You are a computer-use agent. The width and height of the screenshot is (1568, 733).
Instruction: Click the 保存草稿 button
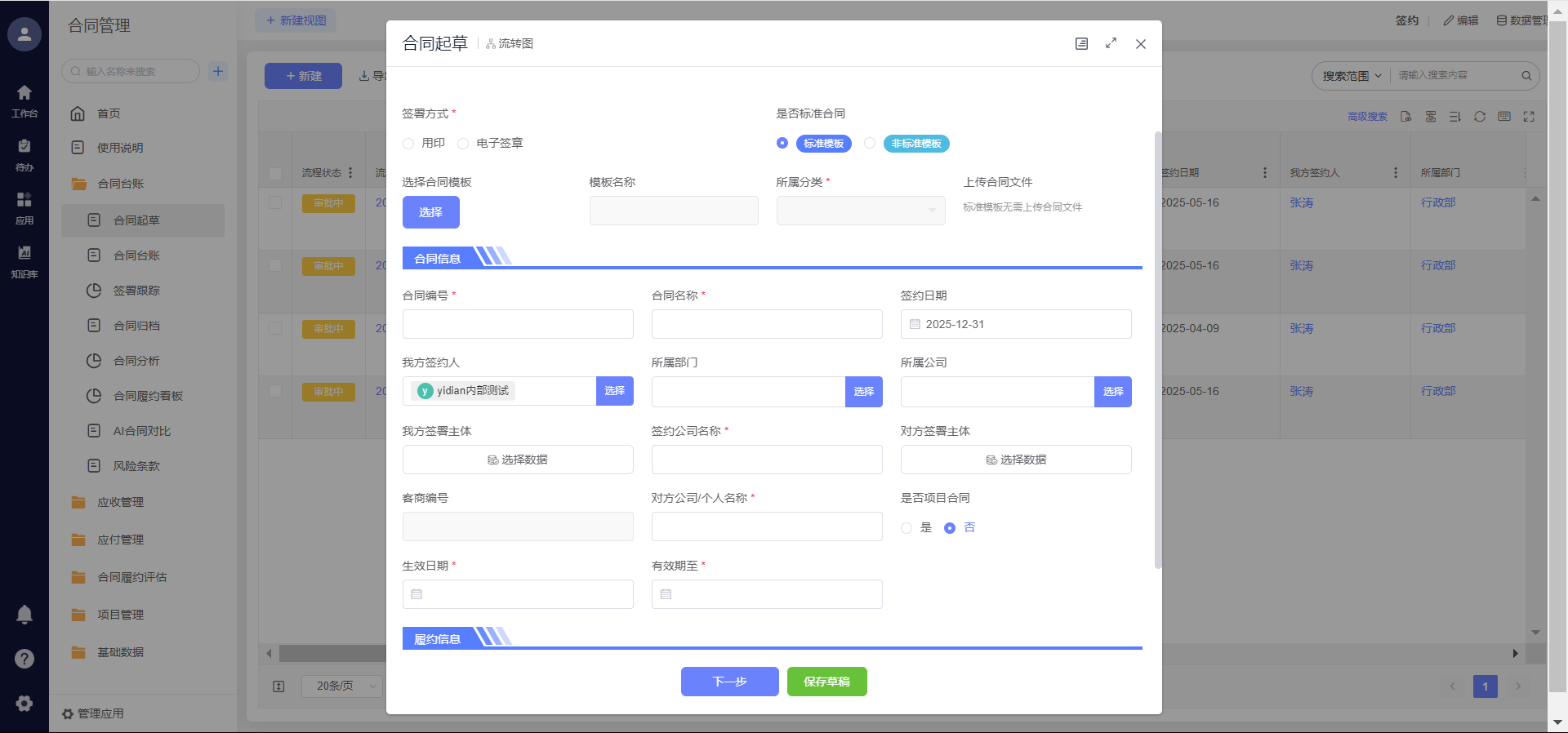click(826, 682)
